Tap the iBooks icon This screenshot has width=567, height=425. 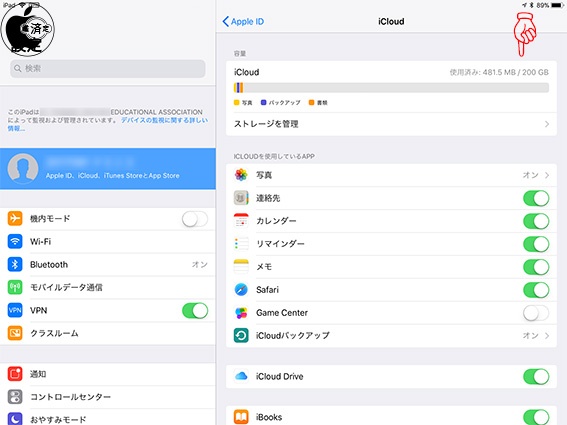coord(241,417)
